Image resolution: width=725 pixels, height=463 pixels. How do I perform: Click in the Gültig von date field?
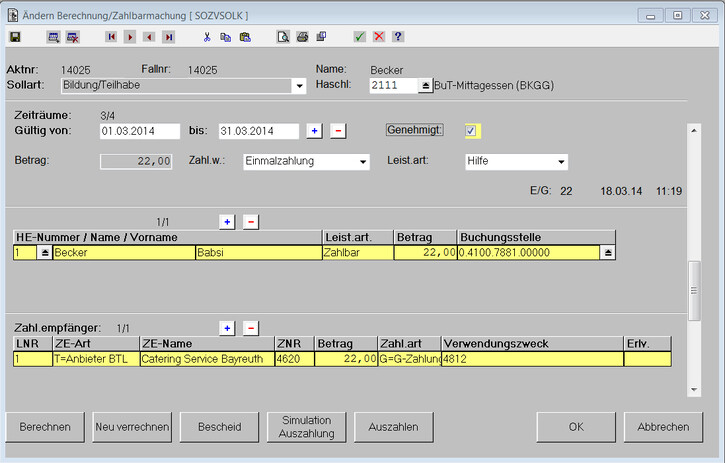tap(139, 131)
